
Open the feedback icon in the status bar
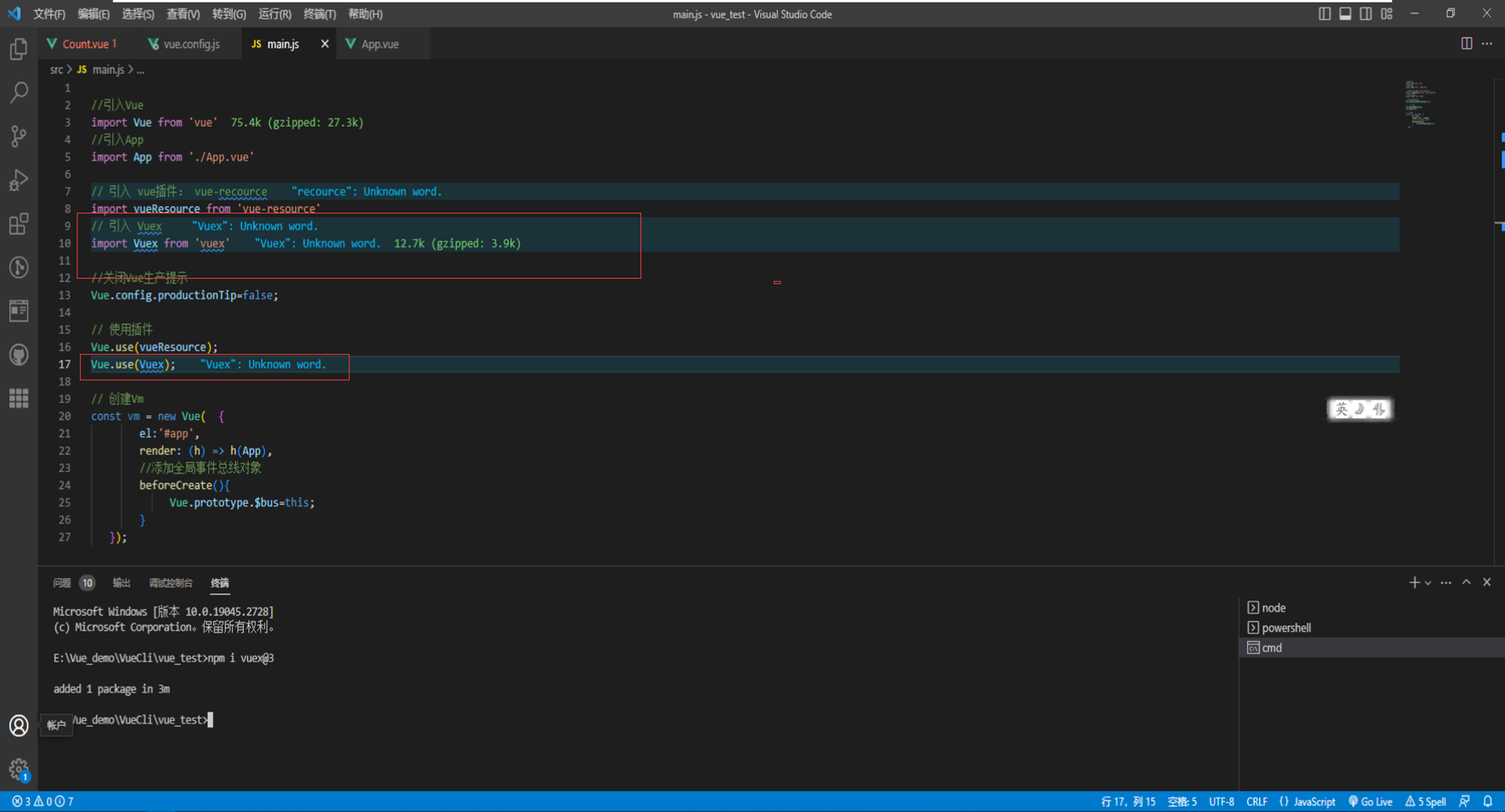(1464, 801)
